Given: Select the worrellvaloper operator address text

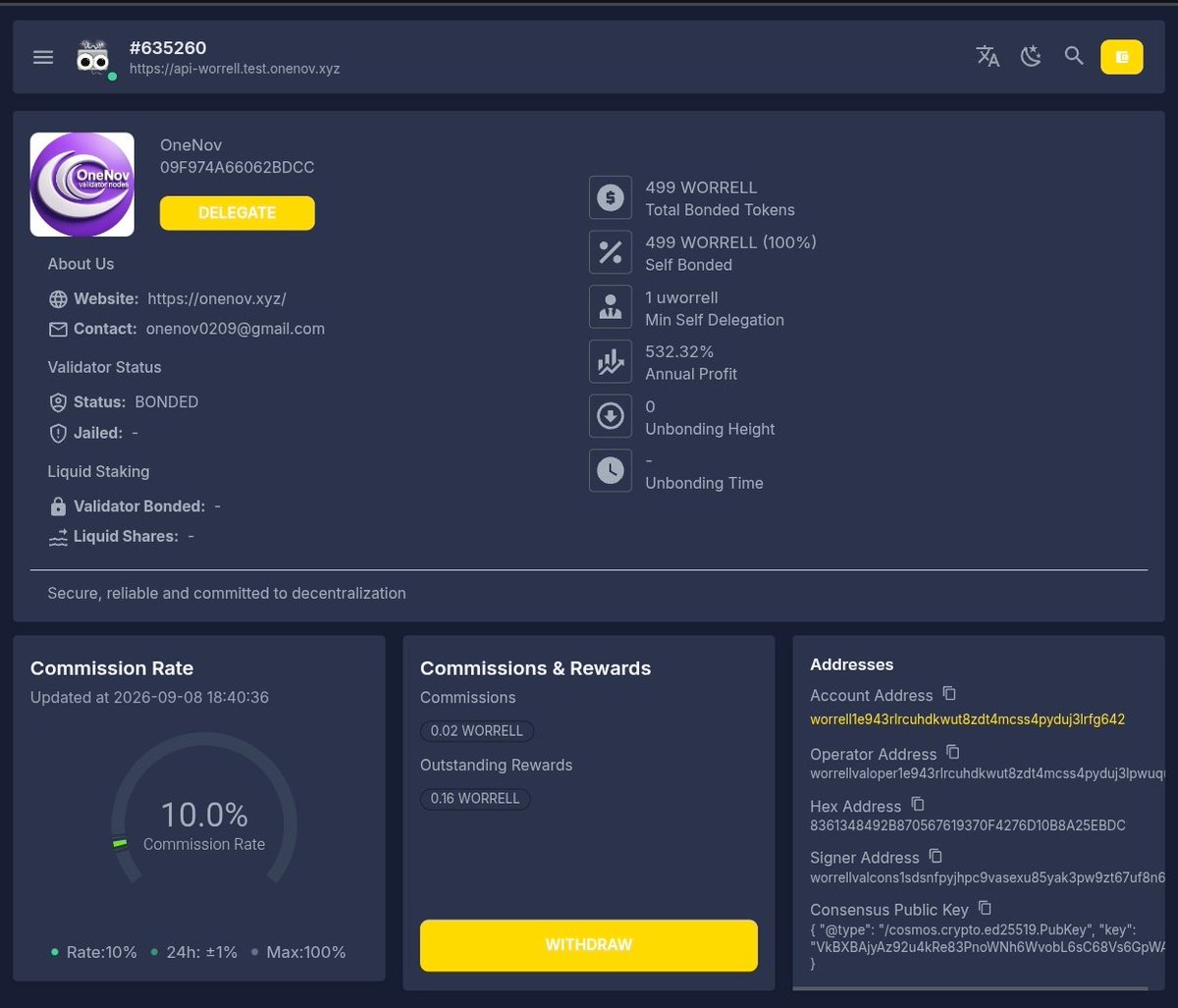Looking at the screenshot, I should [x=986, y=773].
